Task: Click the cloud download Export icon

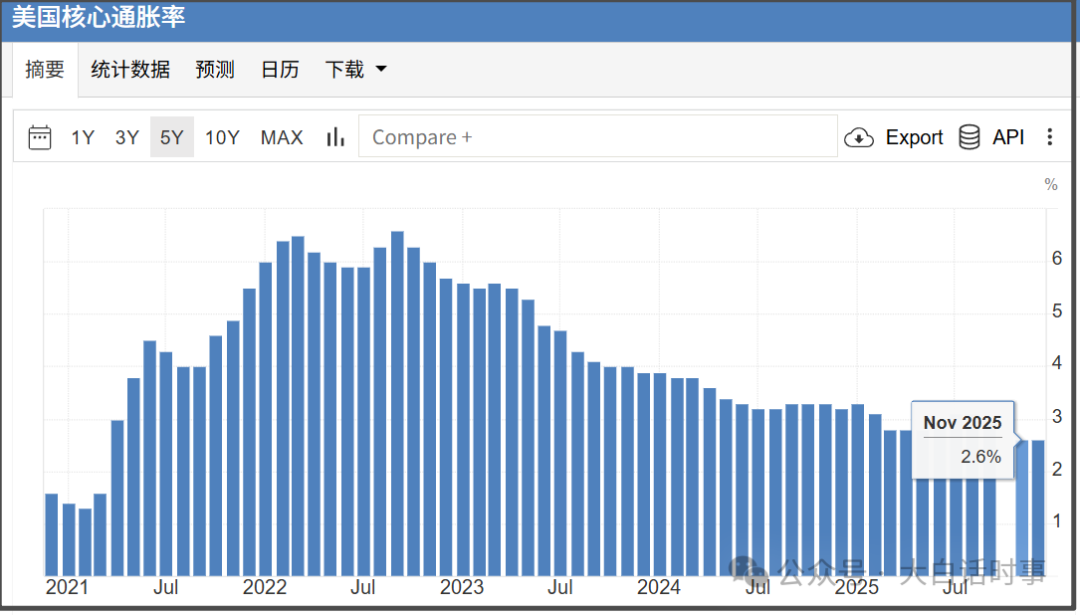Action: (x=859, y=138)
